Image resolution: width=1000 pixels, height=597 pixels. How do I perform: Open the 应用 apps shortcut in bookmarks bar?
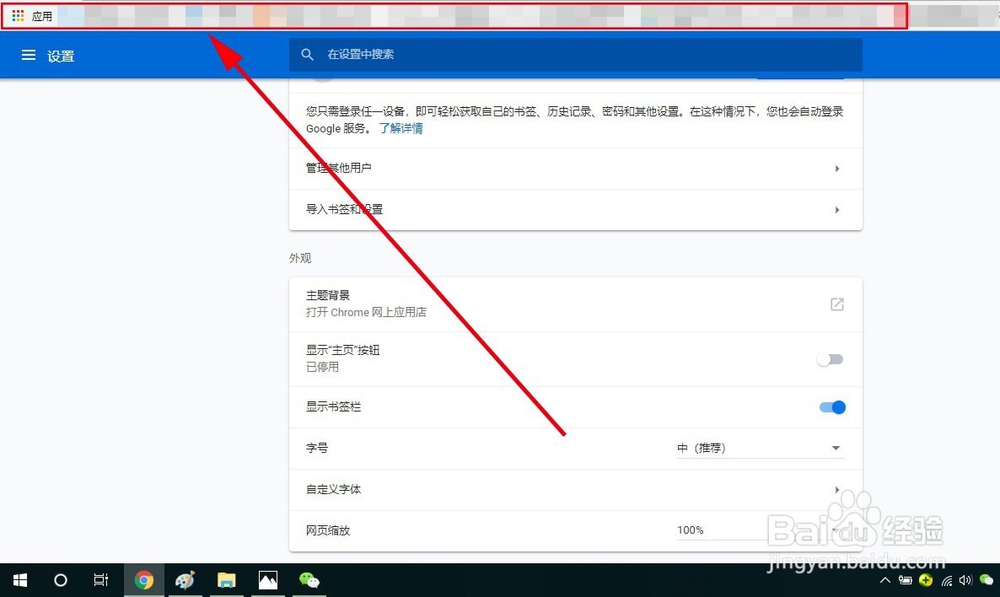(x=33, y=16)
